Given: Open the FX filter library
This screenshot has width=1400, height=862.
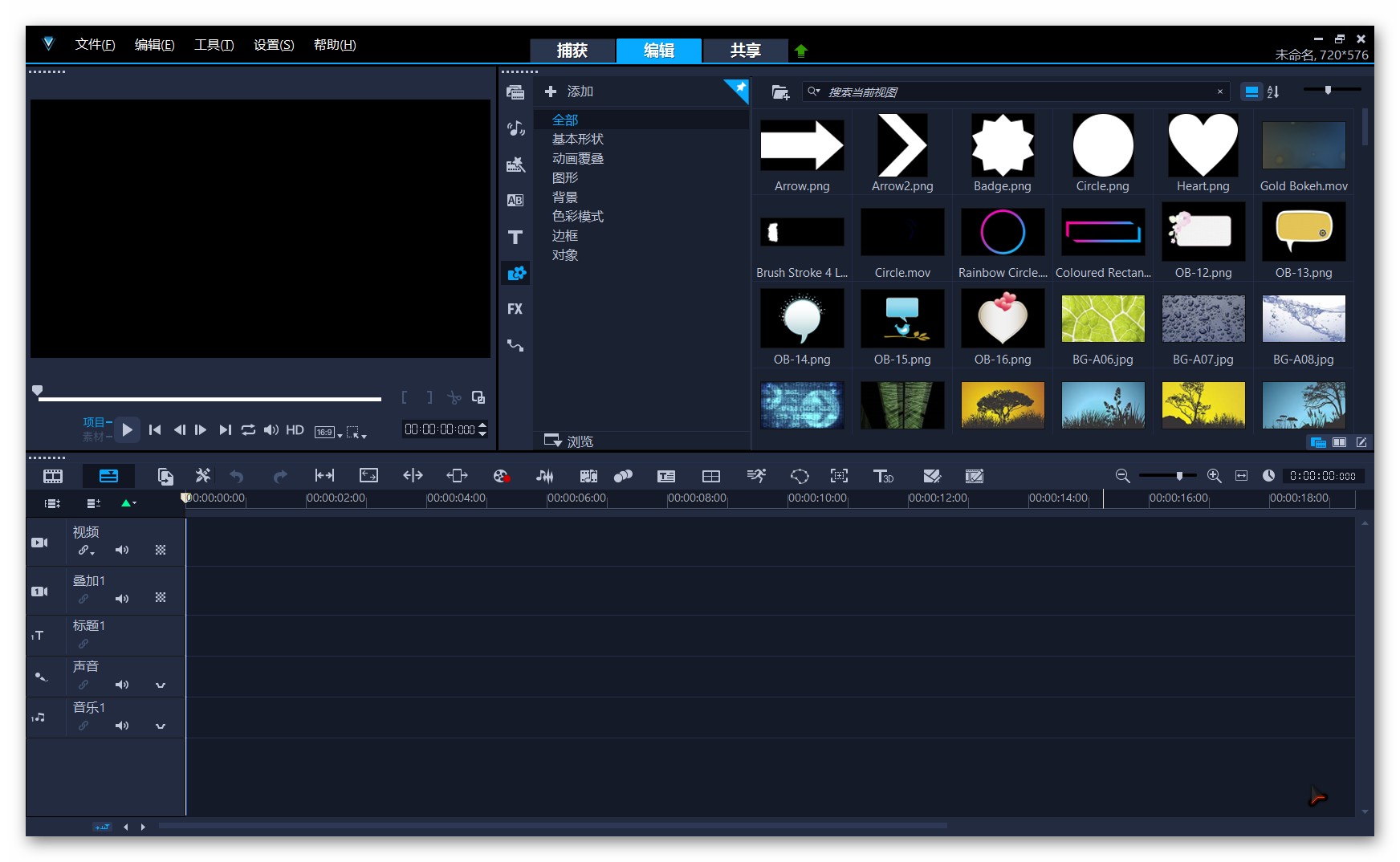Looking at the screenshot, I should tap(515, 309).
